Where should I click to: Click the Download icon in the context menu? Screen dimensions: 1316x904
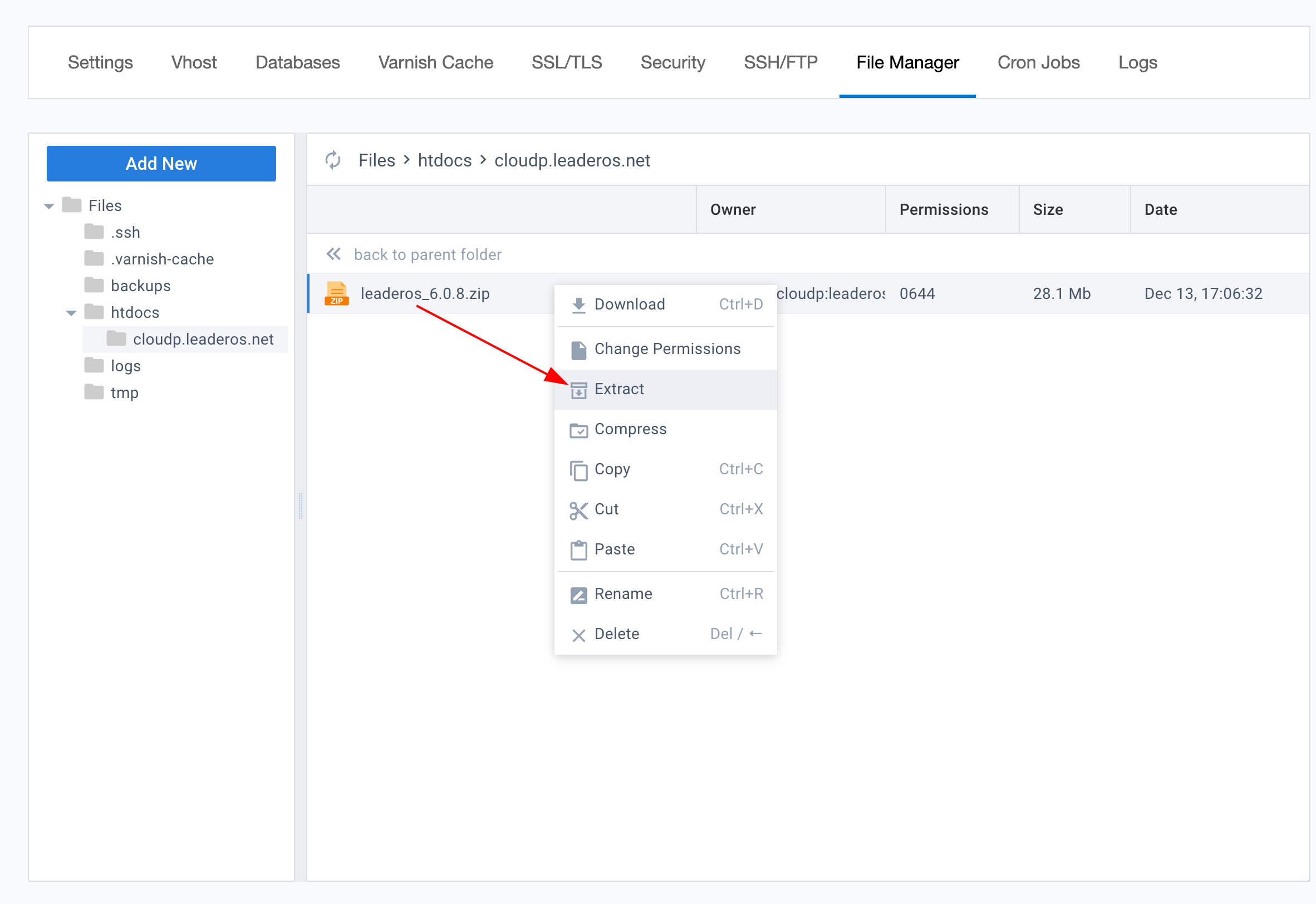pos(578,304)
